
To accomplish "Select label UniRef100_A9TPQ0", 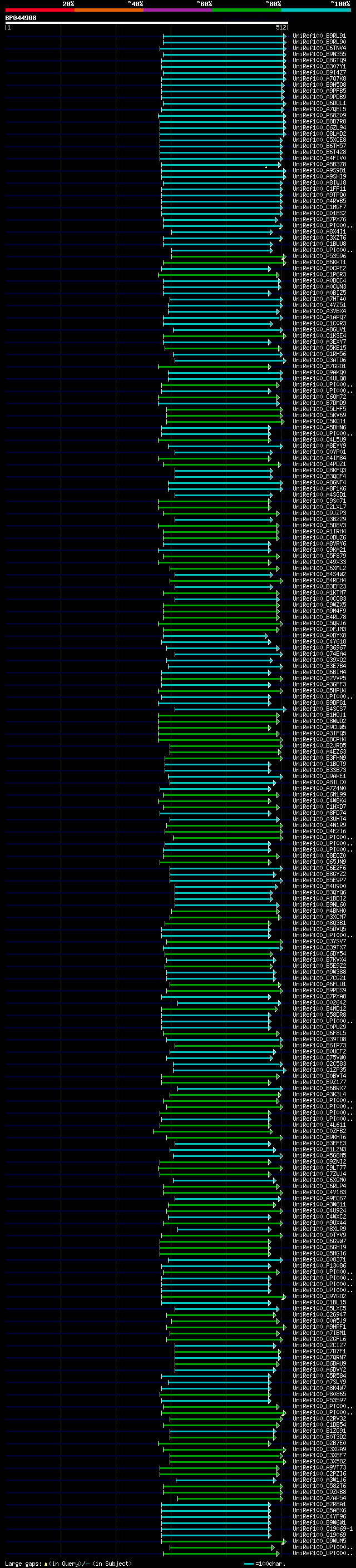I will point(319,195).
